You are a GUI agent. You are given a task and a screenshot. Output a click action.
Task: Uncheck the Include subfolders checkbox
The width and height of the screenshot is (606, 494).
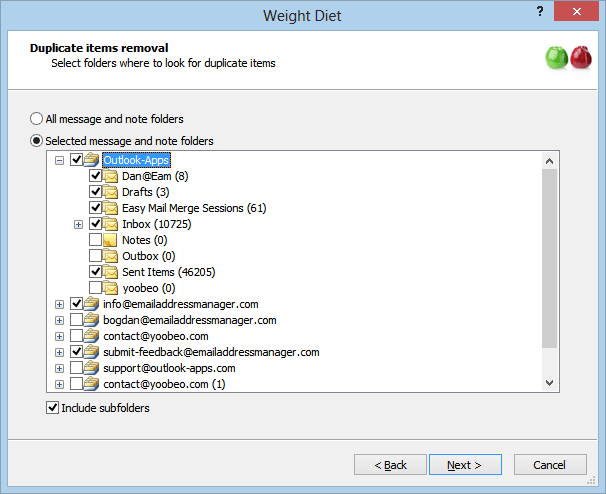point(52,408)
